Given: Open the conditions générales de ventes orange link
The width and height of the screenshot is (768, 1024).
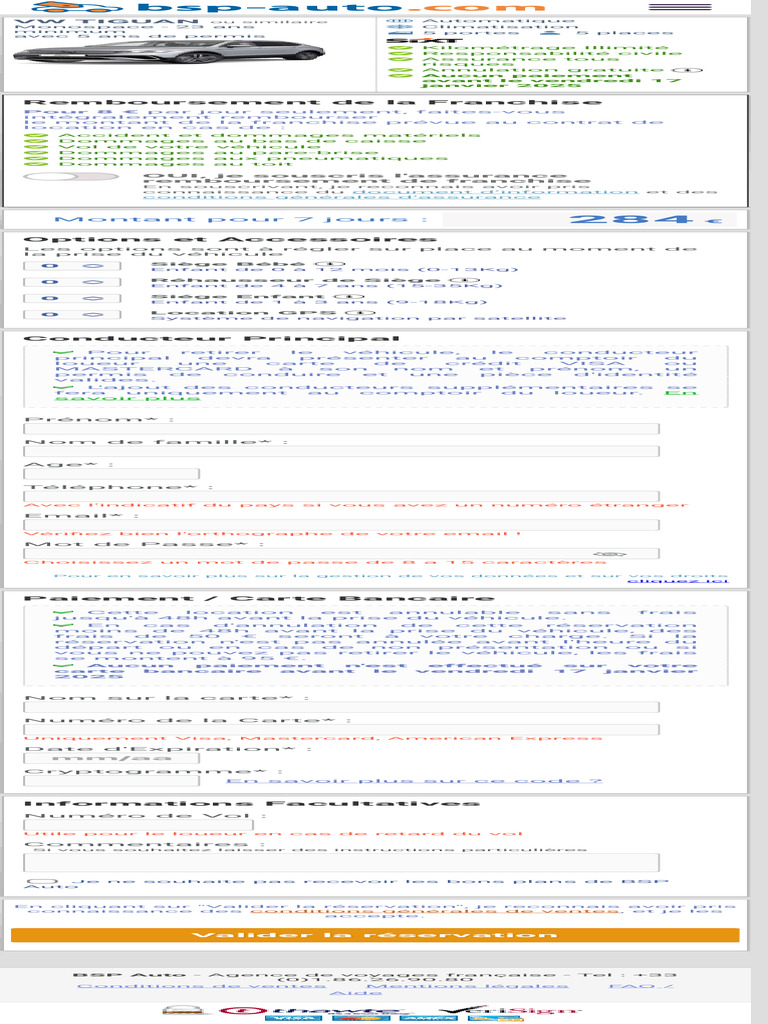Looking at the screenshot, I should point(435,911).
